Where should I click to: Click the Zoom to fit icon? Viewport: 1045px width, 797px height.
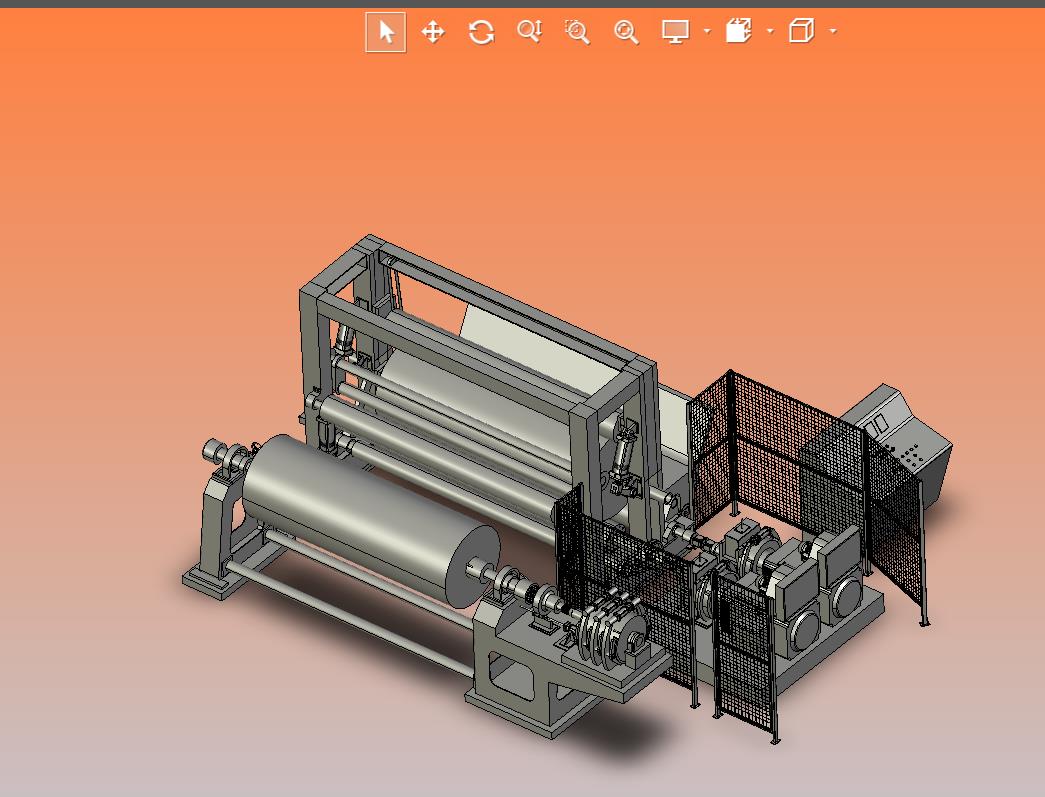click(x=626, y=31)
